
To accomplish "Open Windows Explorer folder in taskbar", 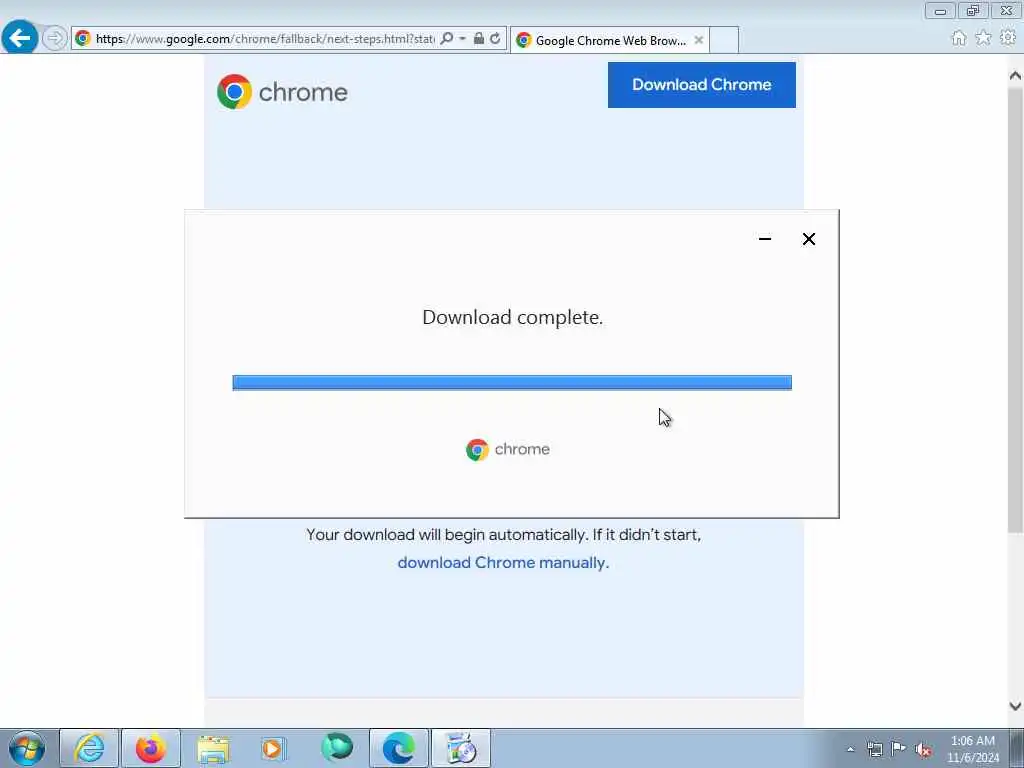I will [x=213, y=749].
